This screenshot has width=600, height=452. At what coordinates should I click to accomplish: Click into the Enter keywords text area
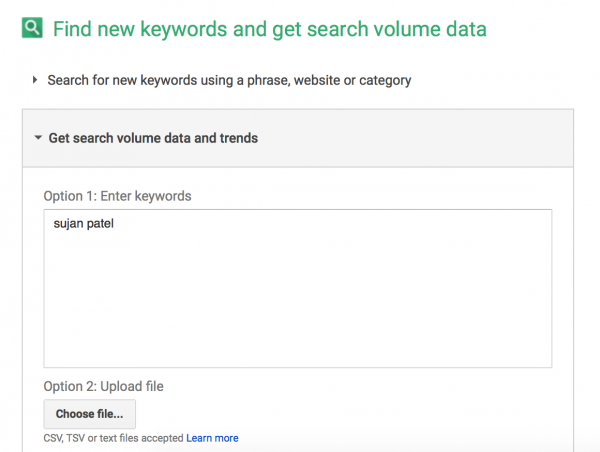pyautogui.click(x=298, y=288)
